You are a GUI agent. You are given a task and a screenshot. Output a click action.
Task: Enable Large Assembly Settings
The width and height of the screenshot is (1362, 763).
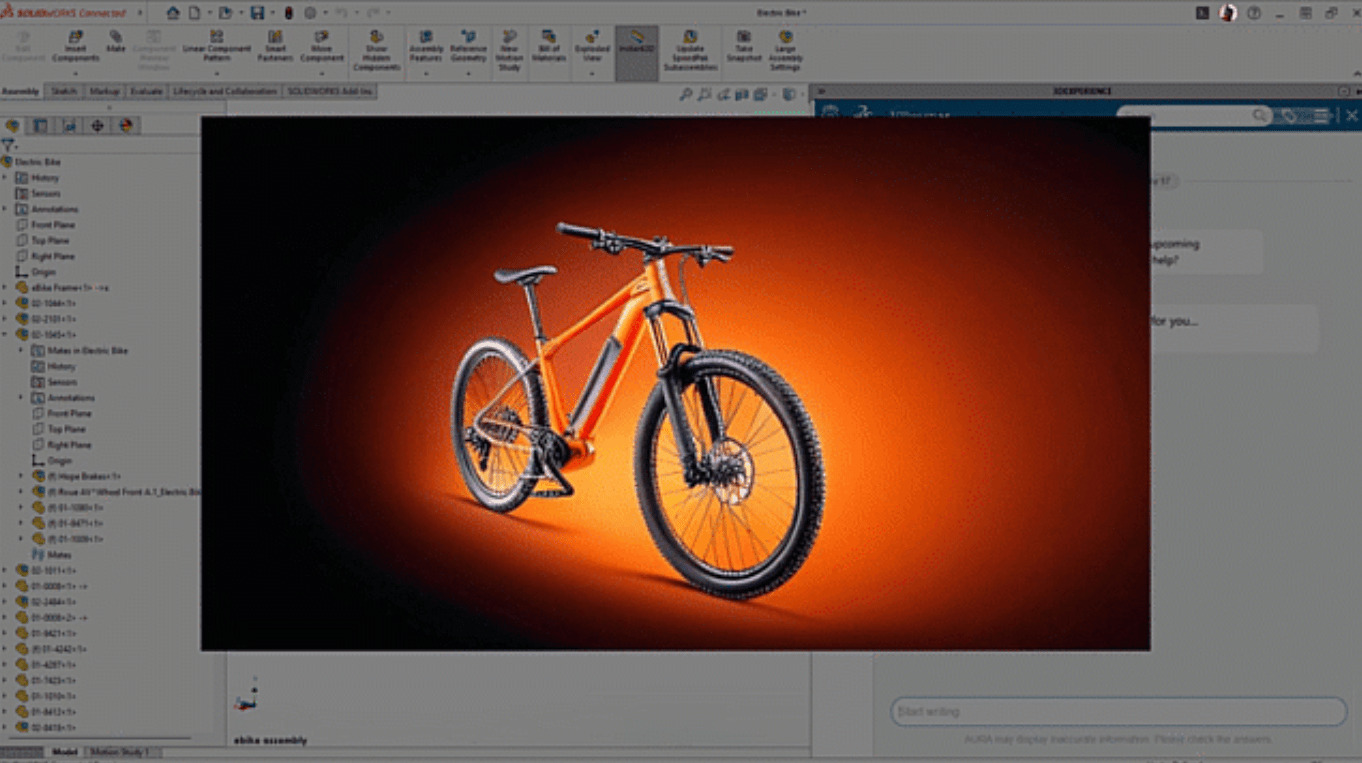tap(786, 45)
